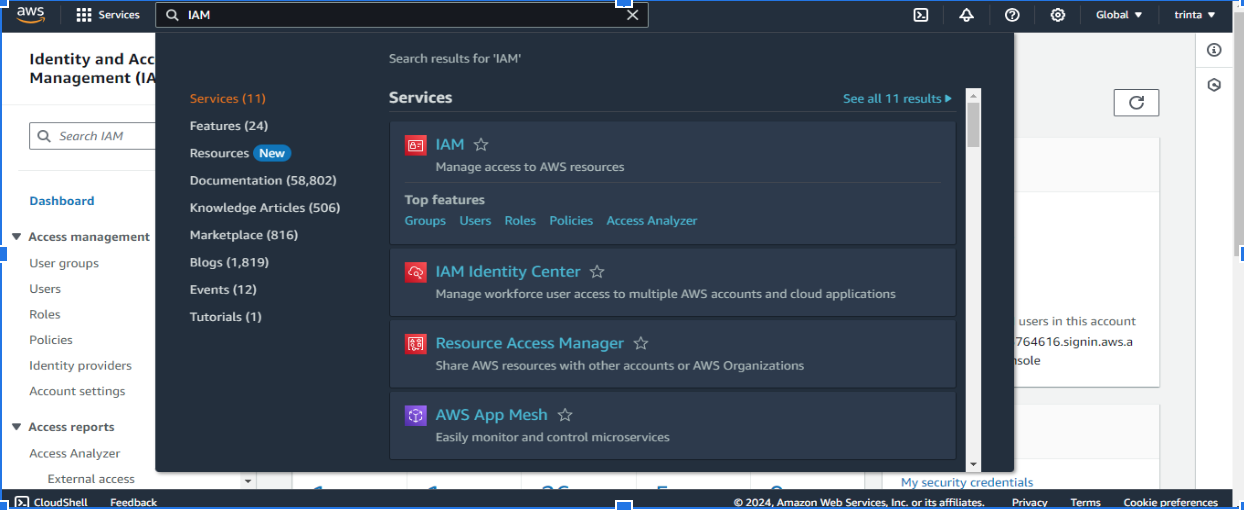Star the IAM Identity Center service
The width and height of the screenshot is (1244, 510).
[597, 272]
